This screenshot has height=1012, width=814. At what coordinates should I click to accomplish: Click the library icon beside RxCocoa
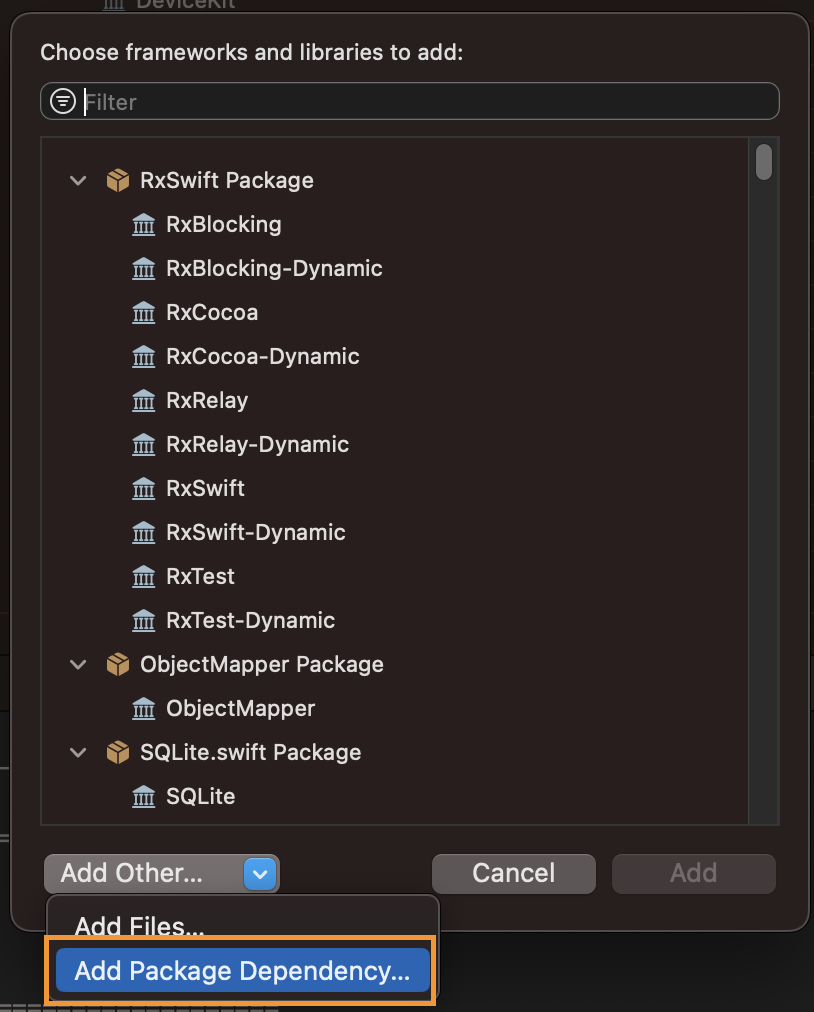click(143, 312)
